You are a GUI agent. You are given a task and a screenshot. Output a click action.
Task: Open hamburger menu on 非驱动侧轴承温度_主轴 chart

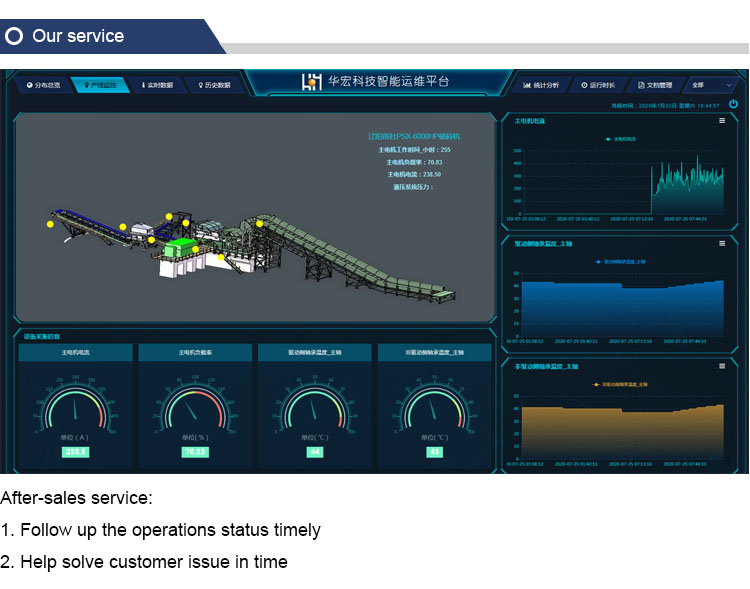[x=722, y=366]
